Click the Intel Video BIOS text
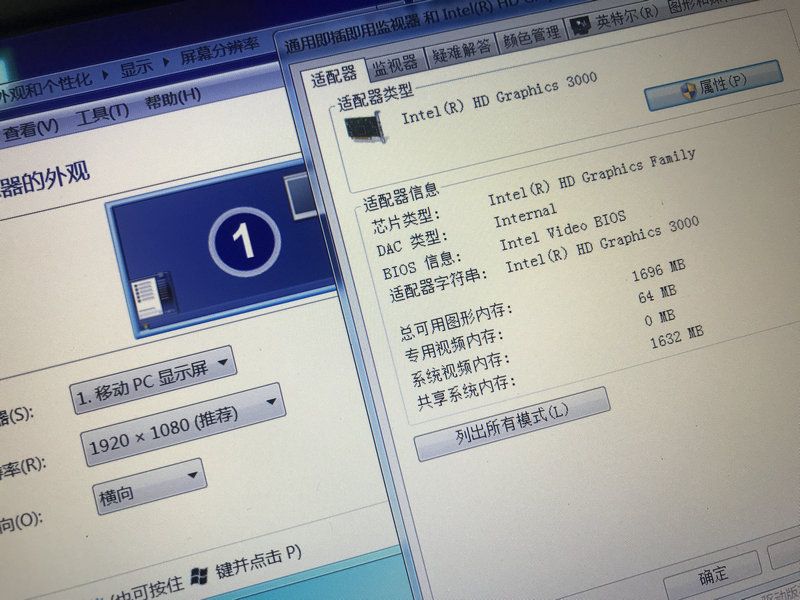This screenshot has width=800, height=600. click(562, 231)
